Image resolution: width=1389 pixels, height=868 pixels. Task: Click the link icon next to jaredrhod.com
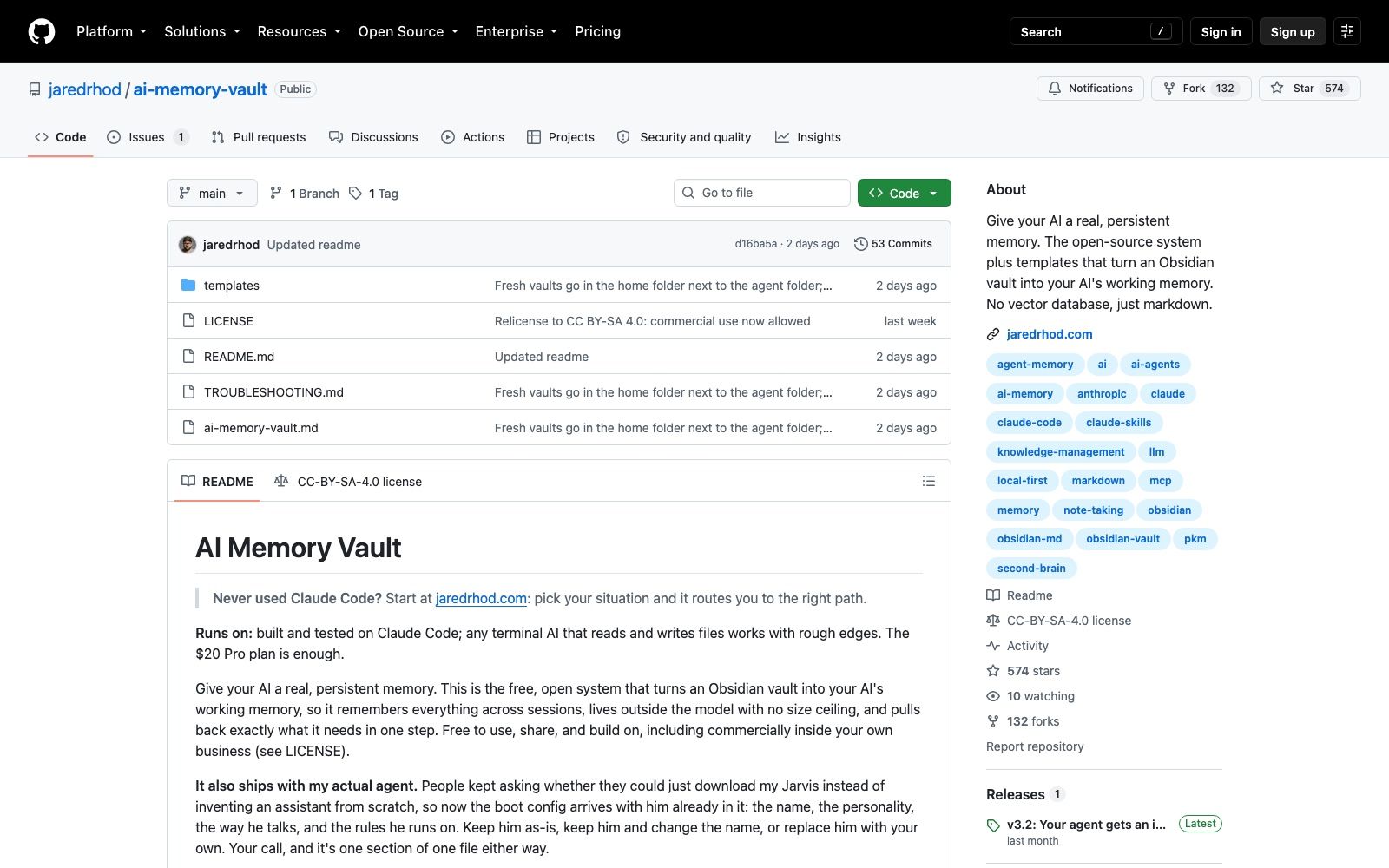[x=993, y=334]
